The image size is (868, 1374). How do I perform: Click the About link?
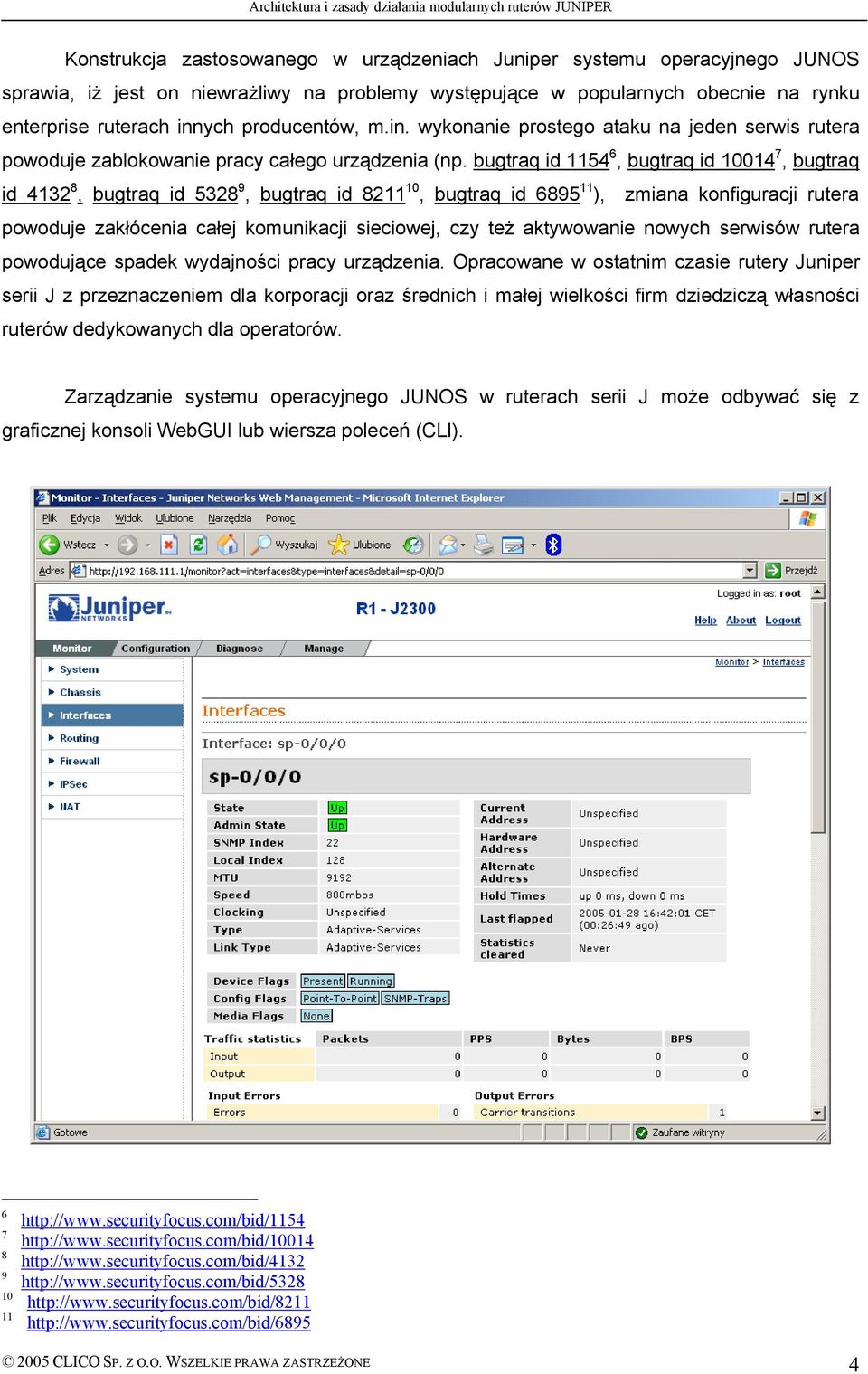coord(741,621)
